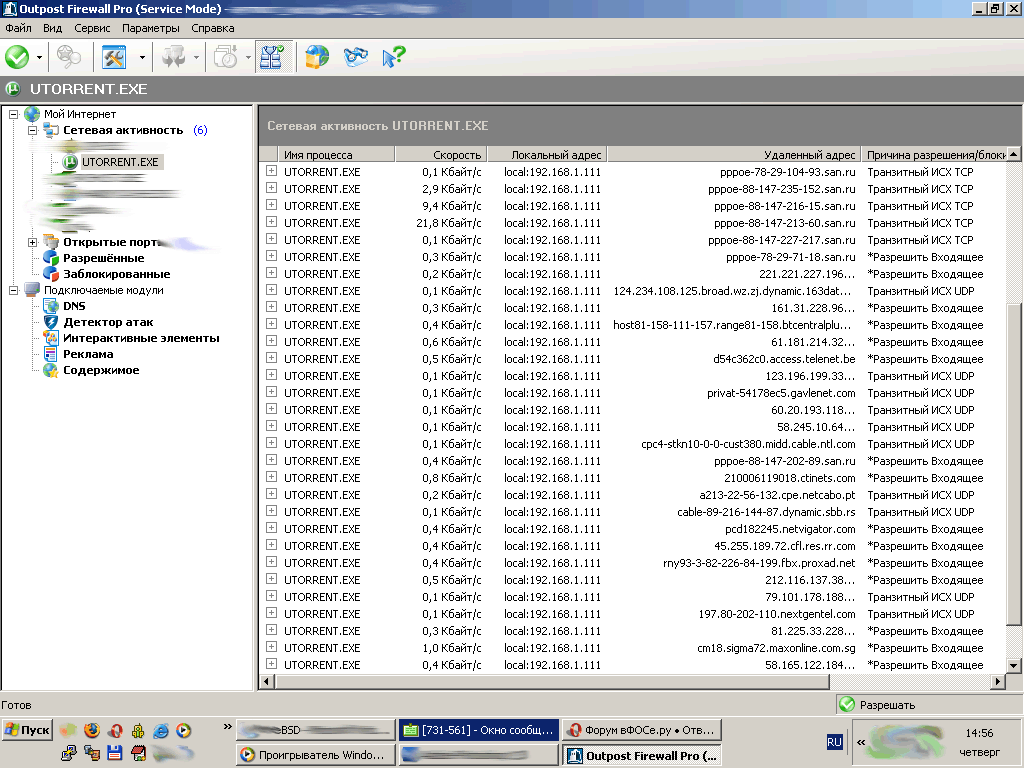1024x768 pixels.
Task: Select Реклама in the plugins tree
Action: coord(88,354)
